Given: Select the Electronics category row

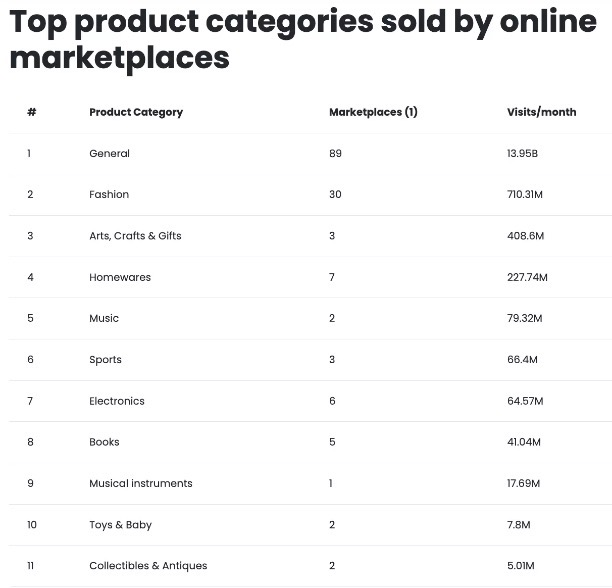Looking at the screenshot, I should [x=117, y=401].
